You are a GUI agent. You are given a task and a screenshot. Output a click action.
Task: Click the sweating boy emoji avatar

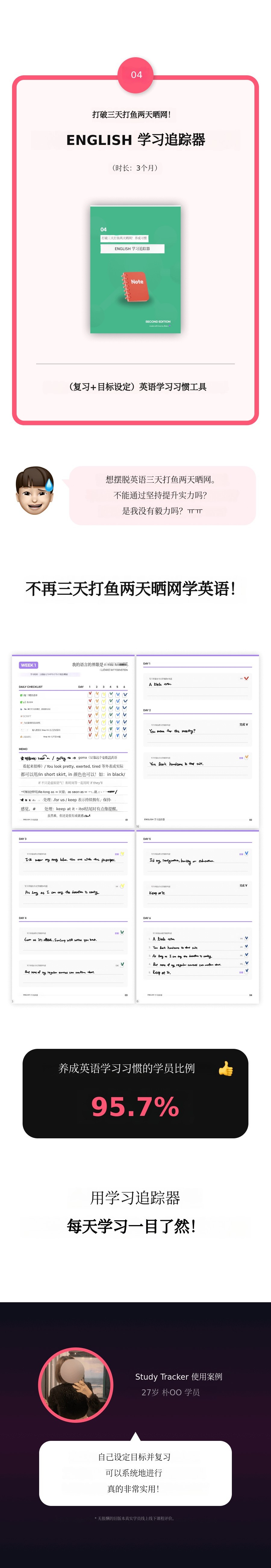click(35, 491)
